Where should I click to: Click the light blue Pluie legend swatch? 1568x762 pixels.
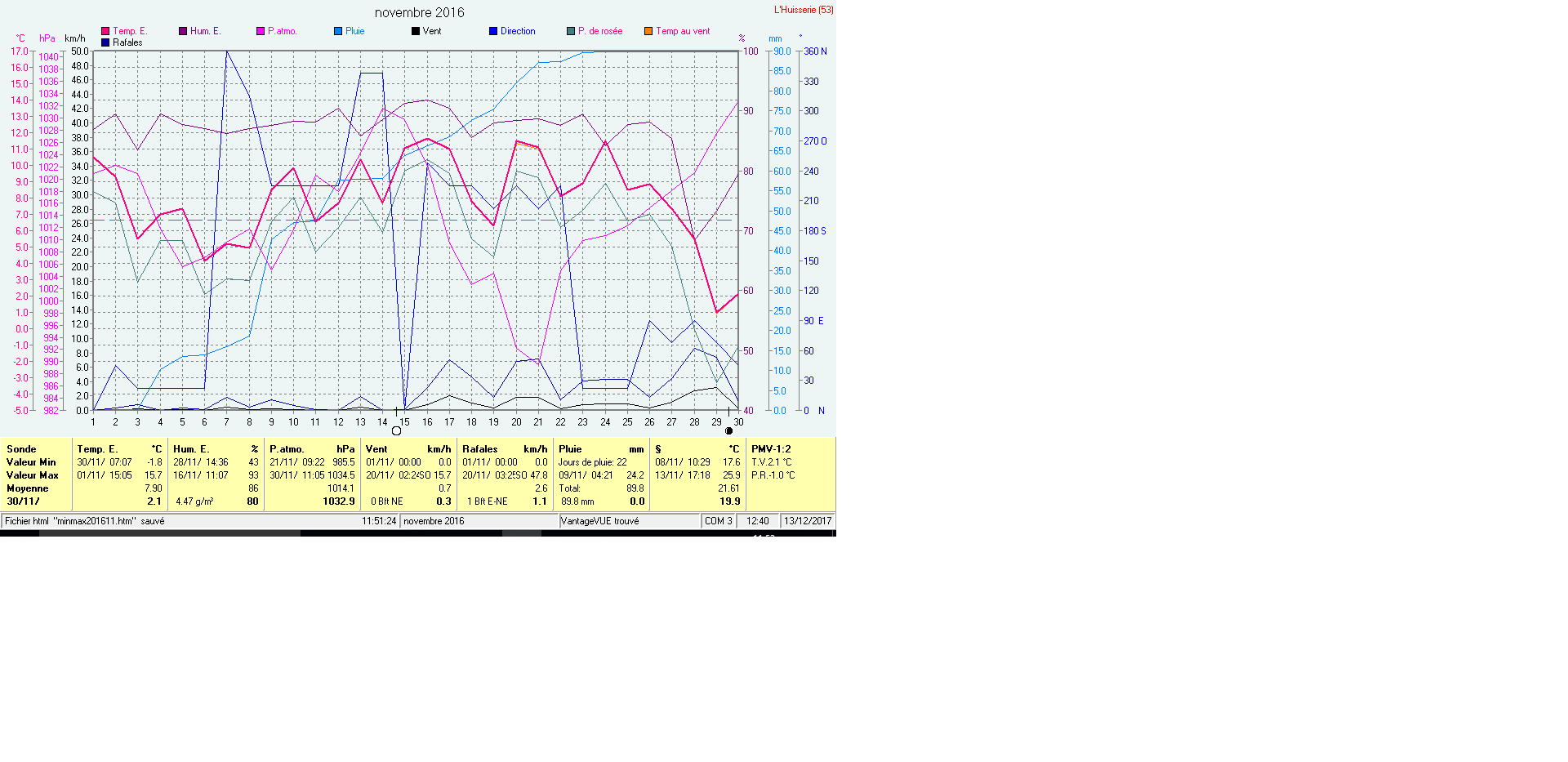point(338,31)
